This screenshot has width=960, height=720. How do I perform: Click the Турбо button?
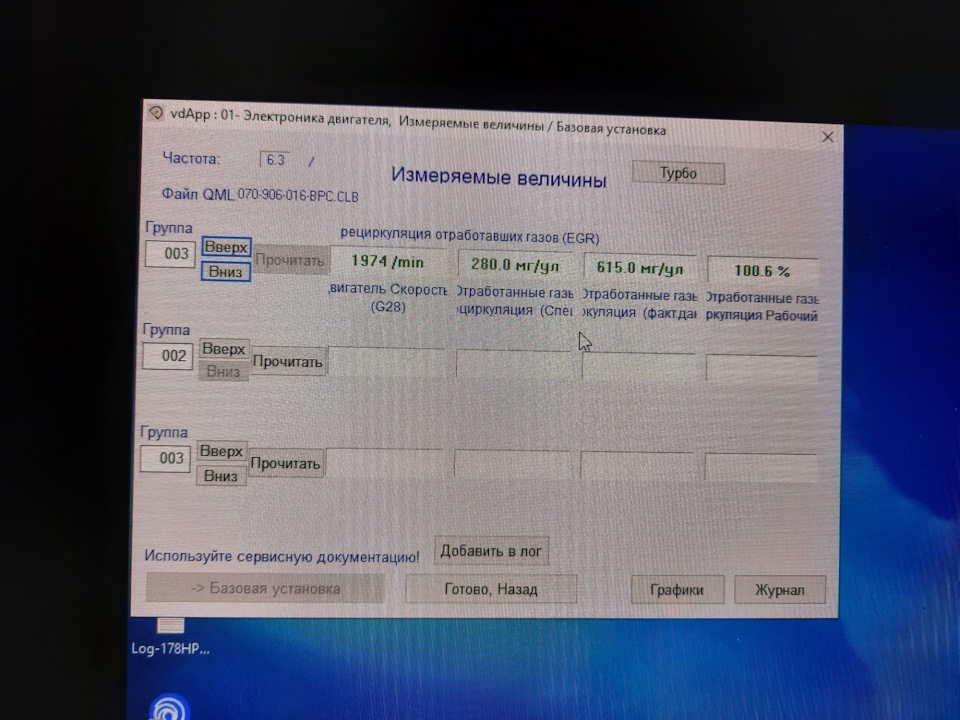click(678, 173)
